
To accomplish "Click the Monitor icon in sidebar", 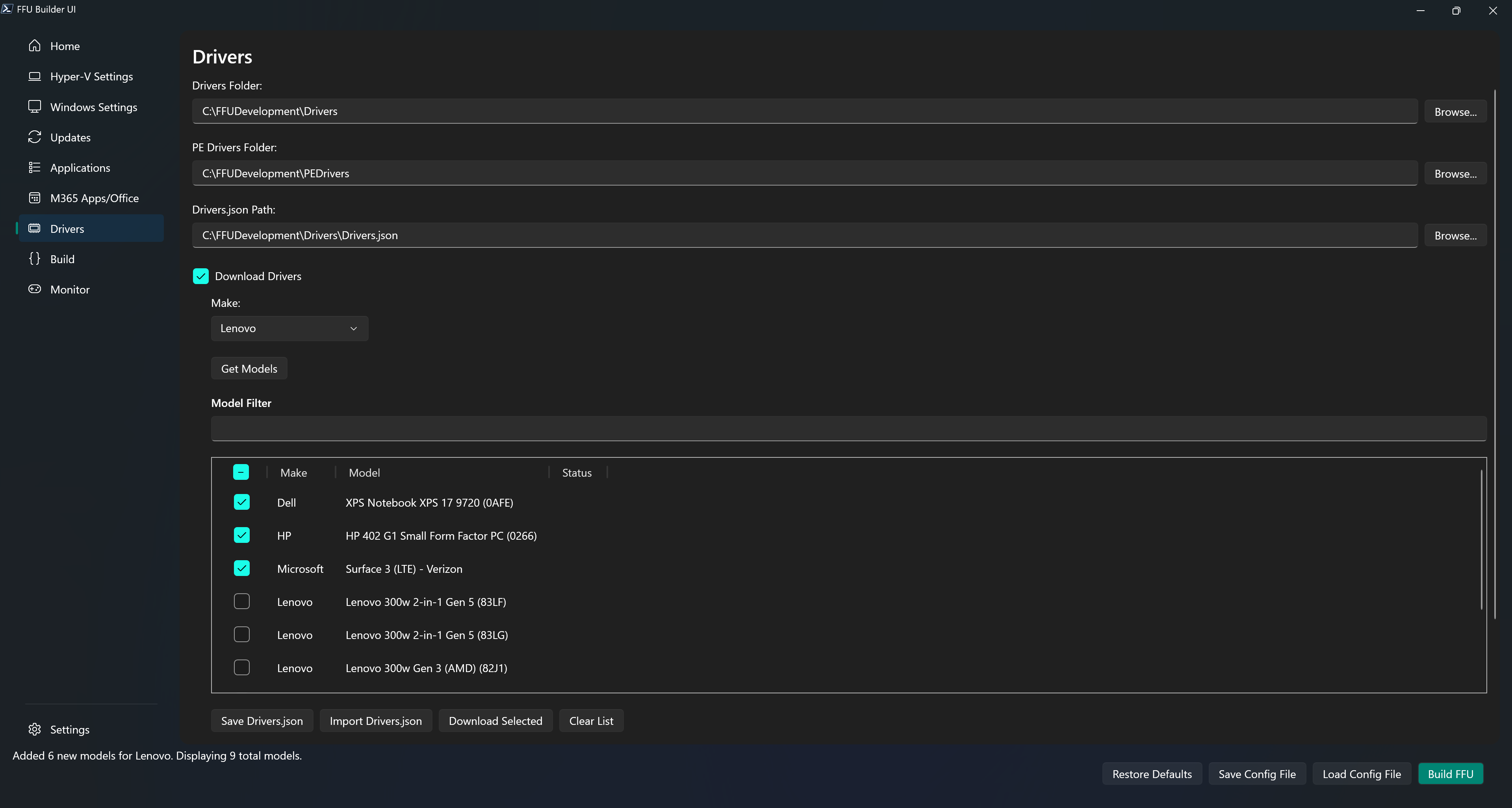I will (x=35, y=290).
